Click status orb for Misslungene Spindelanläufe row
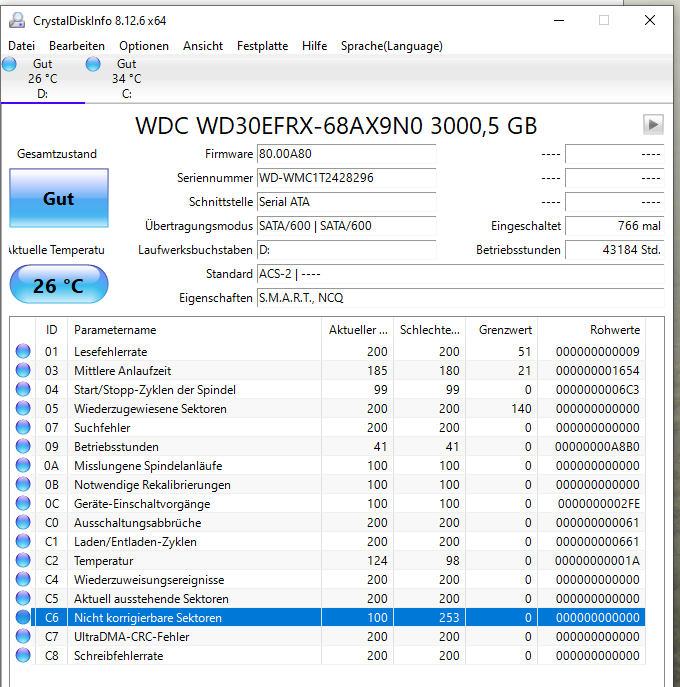Image resolution: width=680 pixels, height=687 pixels. click(23, 465)
